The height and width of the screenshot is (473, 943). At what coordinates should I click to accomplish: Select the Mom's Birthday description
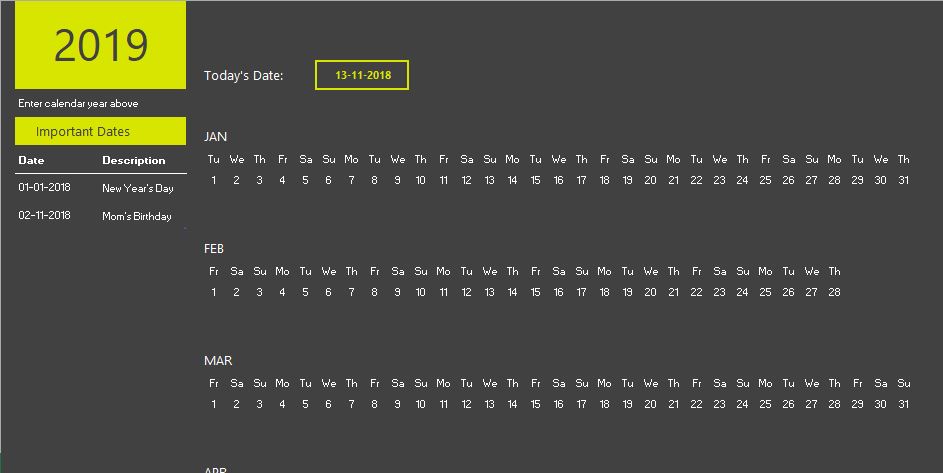(x=137, y=216)
